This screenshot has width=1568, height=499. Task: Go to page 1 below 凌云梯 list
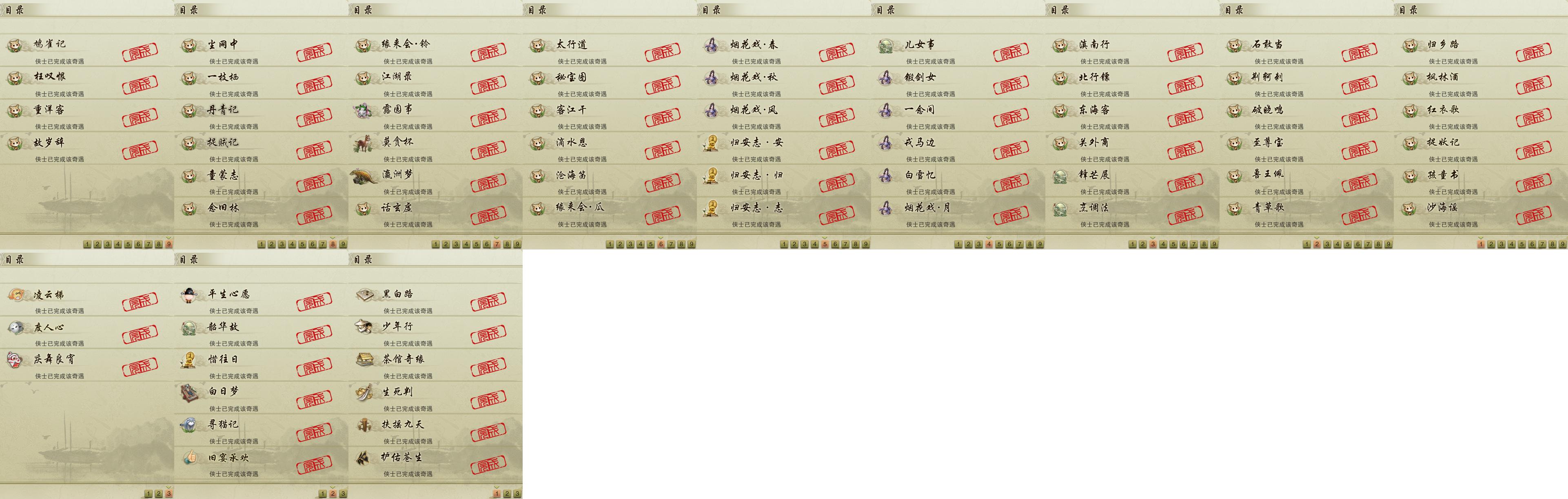149,494
